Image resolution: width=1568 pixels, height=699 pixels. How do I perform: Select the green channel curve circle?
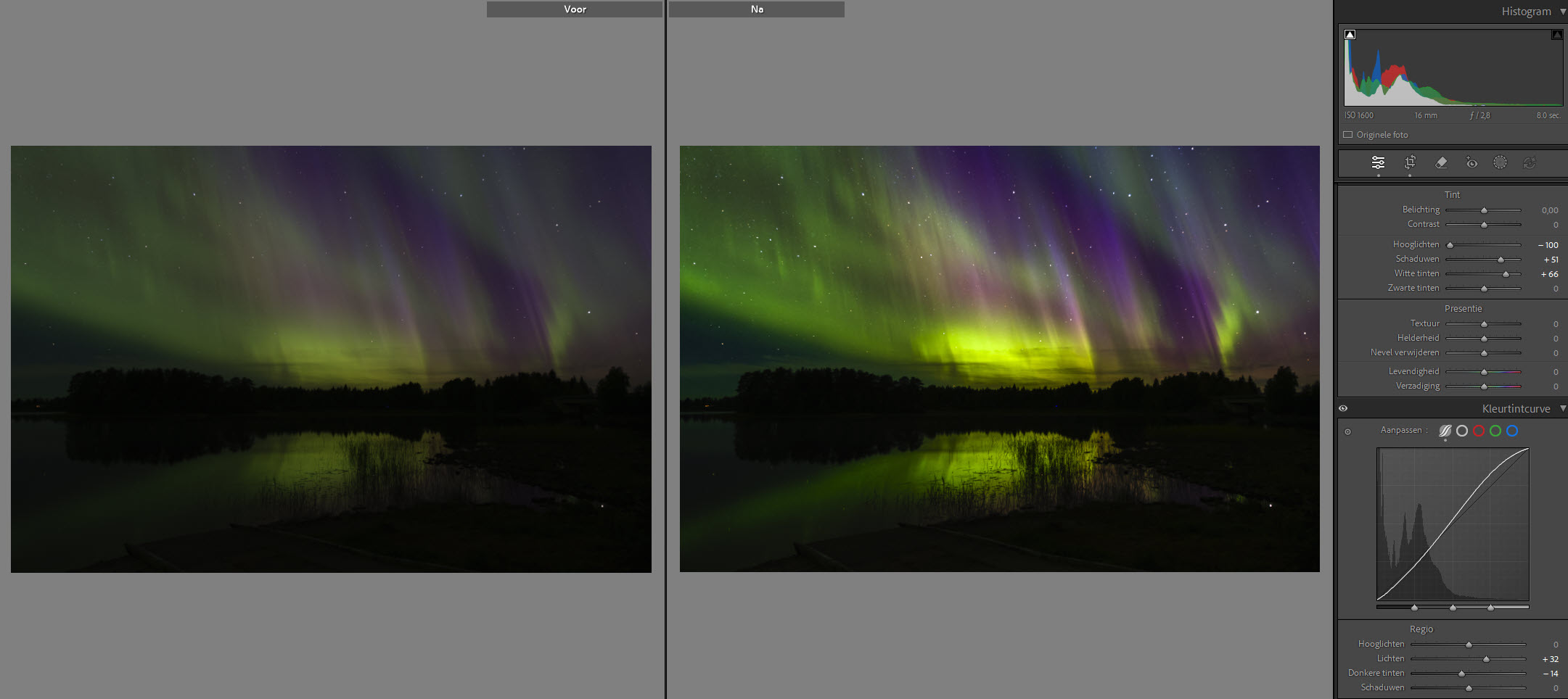pyautogui.click(x=1495, y=431)
